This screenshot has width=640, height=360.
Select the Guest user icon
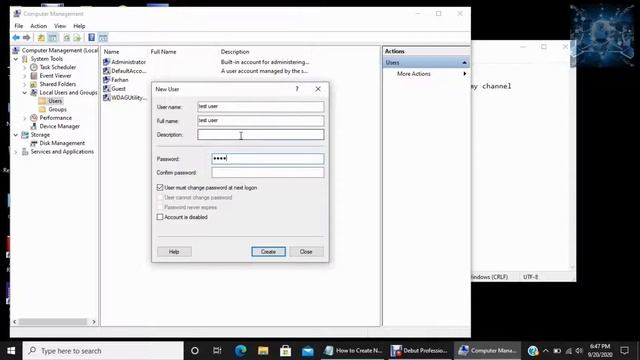tap(107, 89)
